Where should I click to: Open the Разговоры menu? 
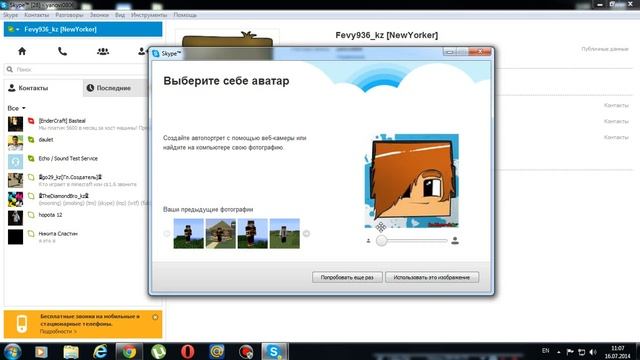pyautogui.click(x=69, y=15)
